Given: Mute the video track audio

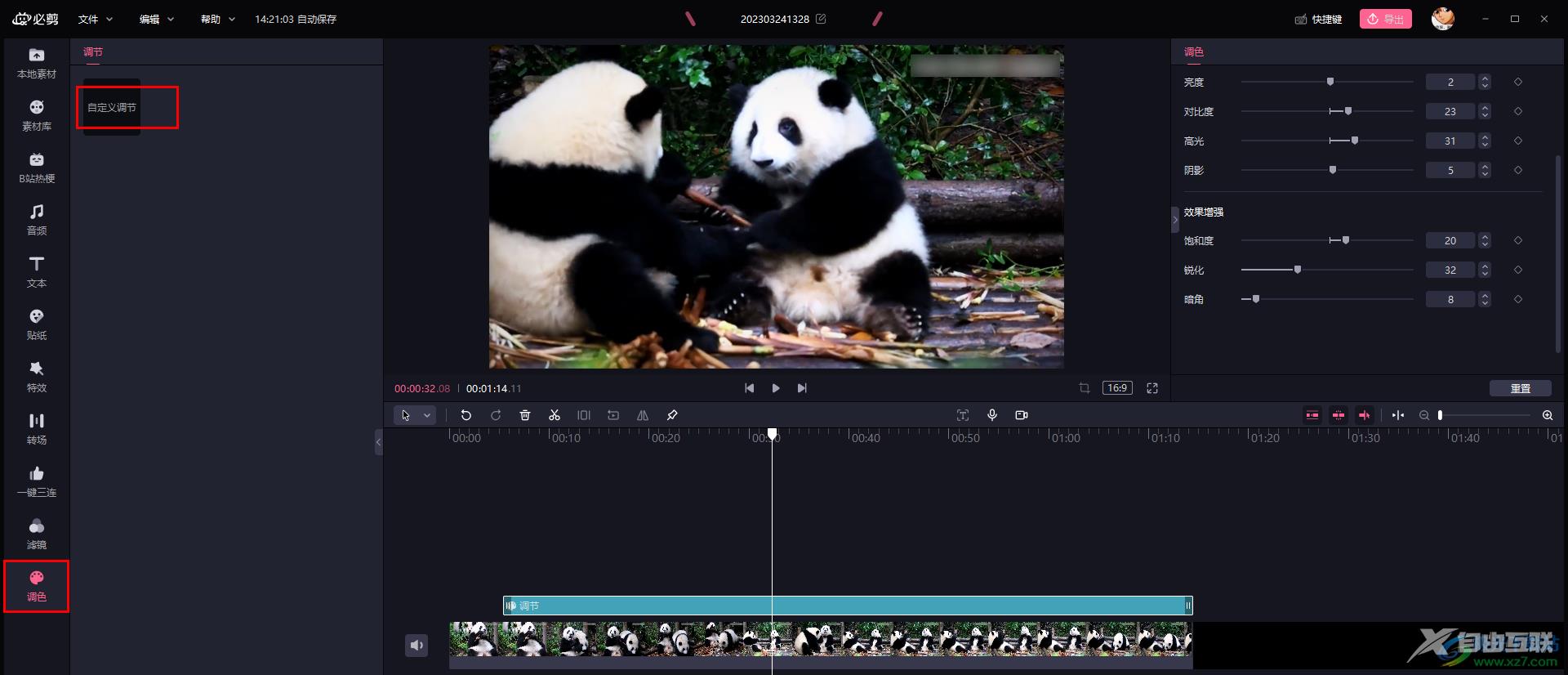Looking at the screenshot, I should coord(416,646).
